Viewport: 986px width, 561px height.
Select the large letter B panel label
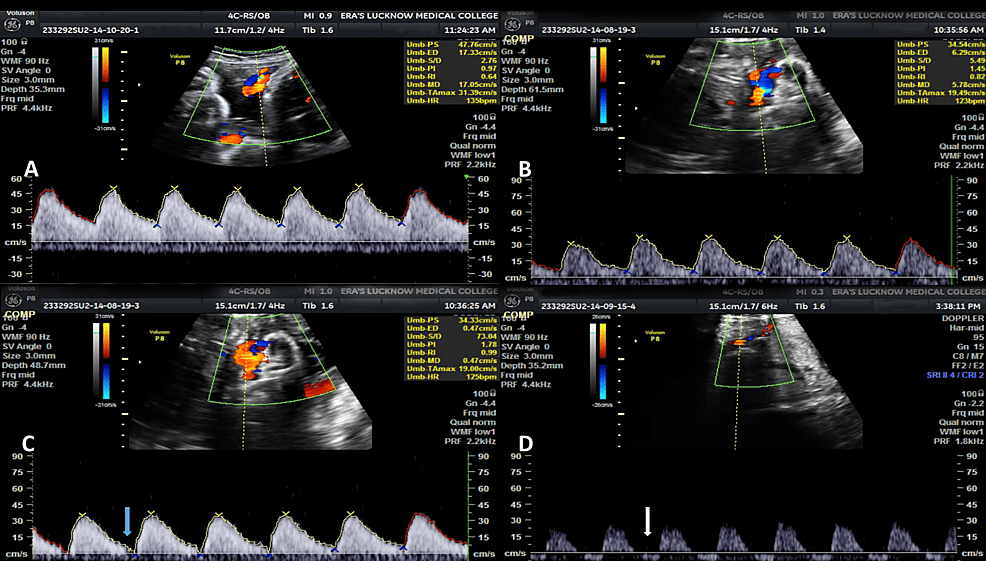[x=526, y=170]
